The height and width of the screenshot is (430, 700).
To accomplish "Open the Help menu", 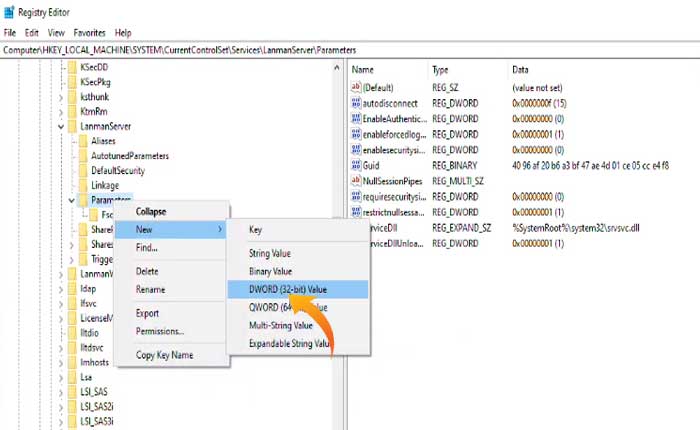I will coord(123,33).
